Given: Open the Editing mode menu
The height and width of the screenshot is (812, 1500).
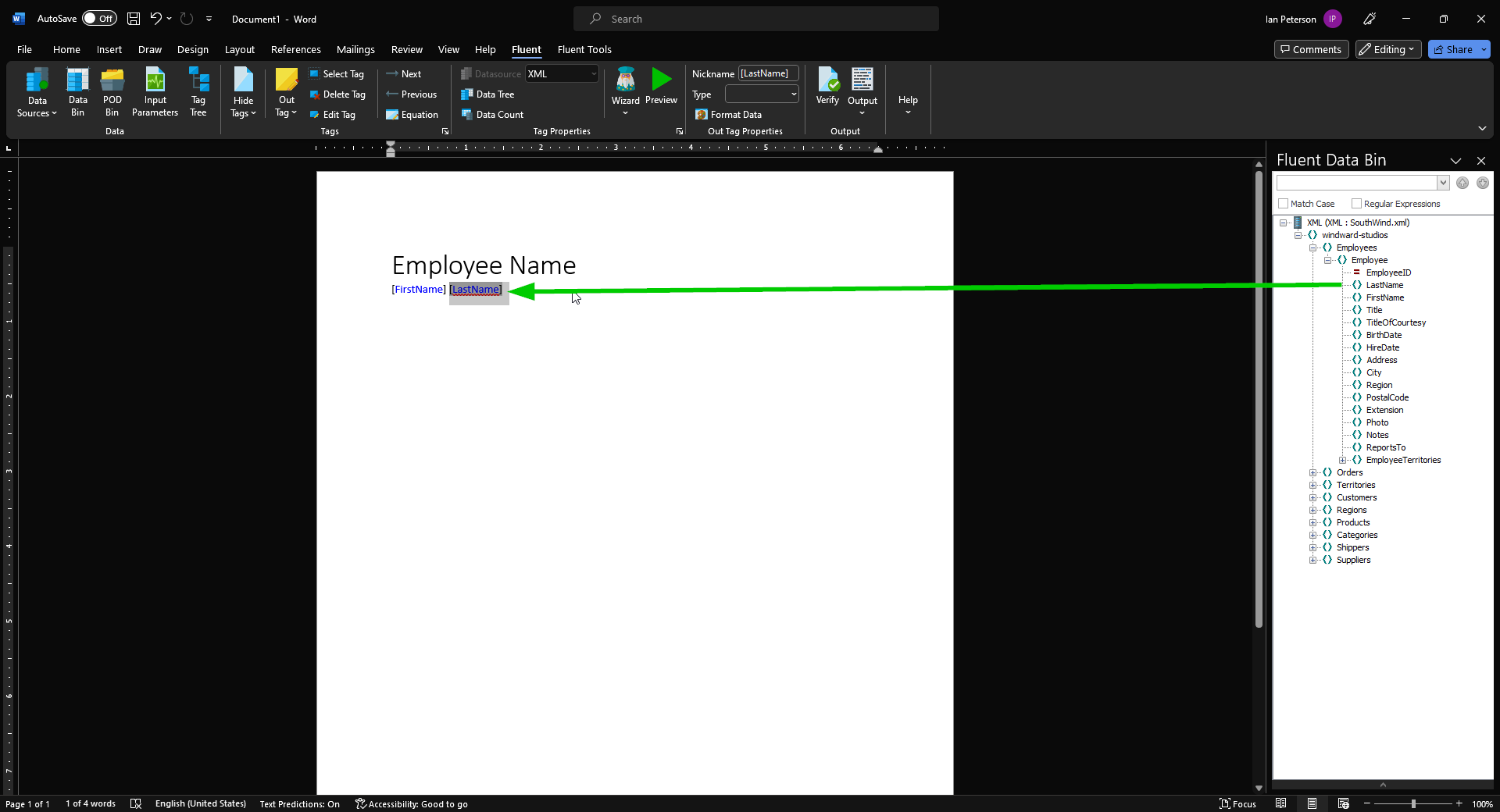Looking at the screenshot, I should pos(1387,49).
